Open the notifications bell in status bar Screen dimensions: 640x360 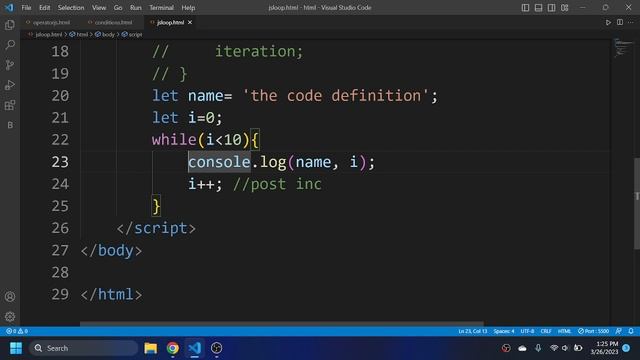631,331
